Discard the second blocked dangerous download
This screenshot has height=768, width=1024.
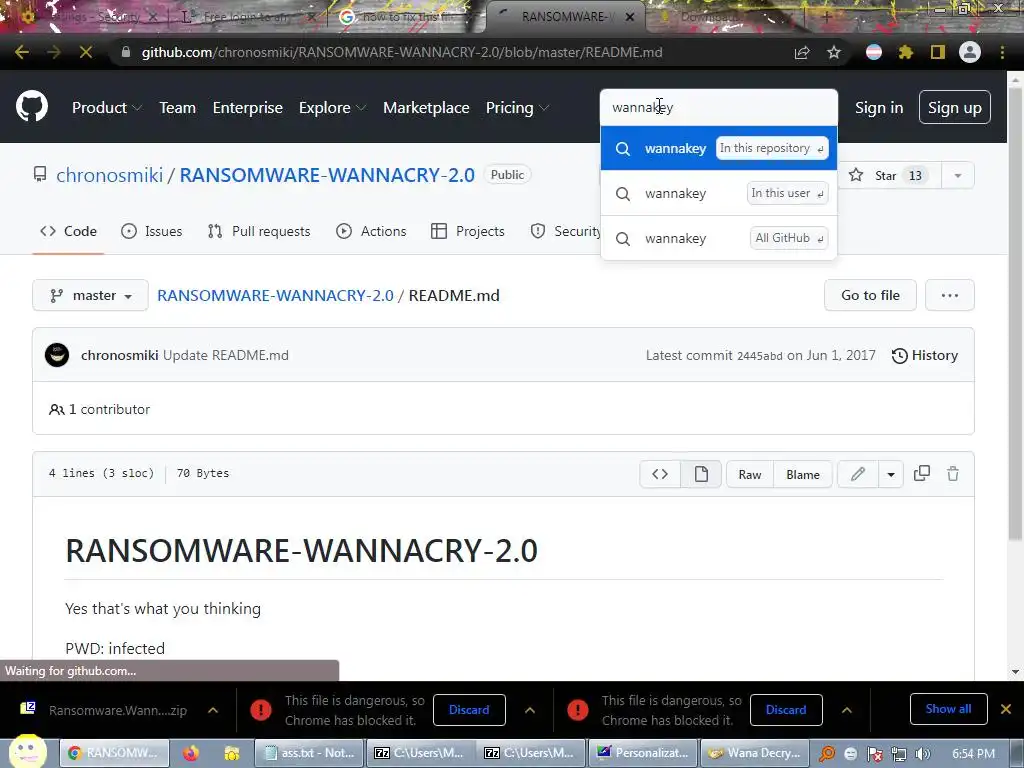click(x=786, y=710)
